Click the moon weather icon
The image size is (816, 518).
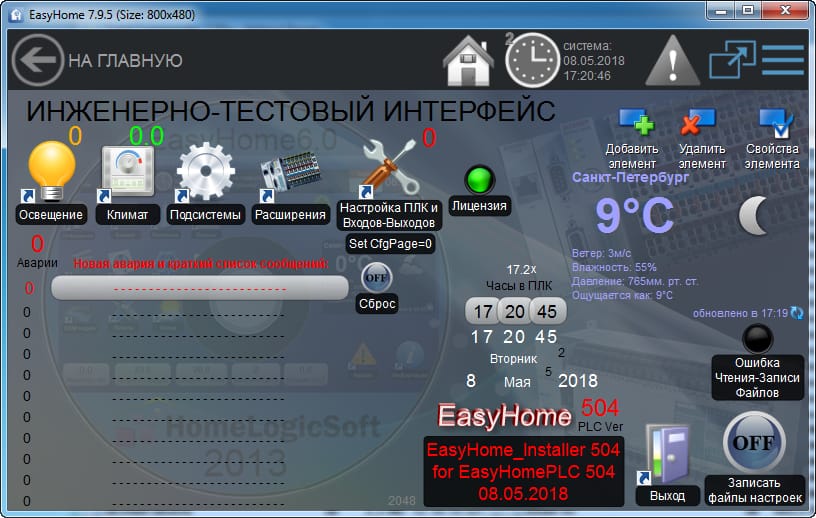(x=754, y=216)
